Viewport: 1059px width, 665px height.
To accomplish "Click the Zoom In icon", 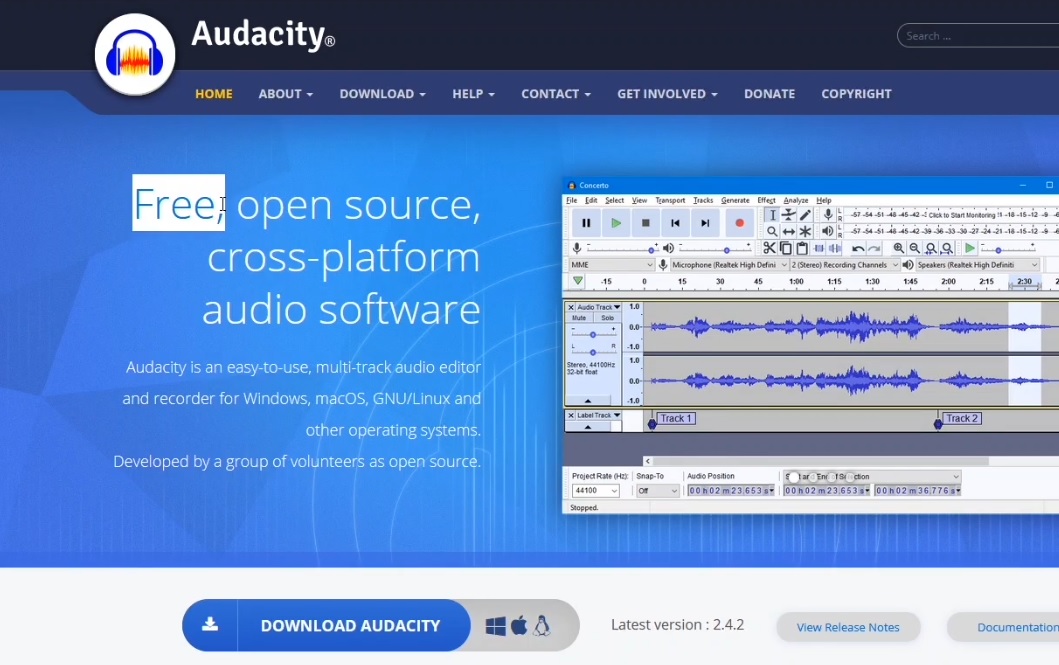I will [x=898, y=248].
